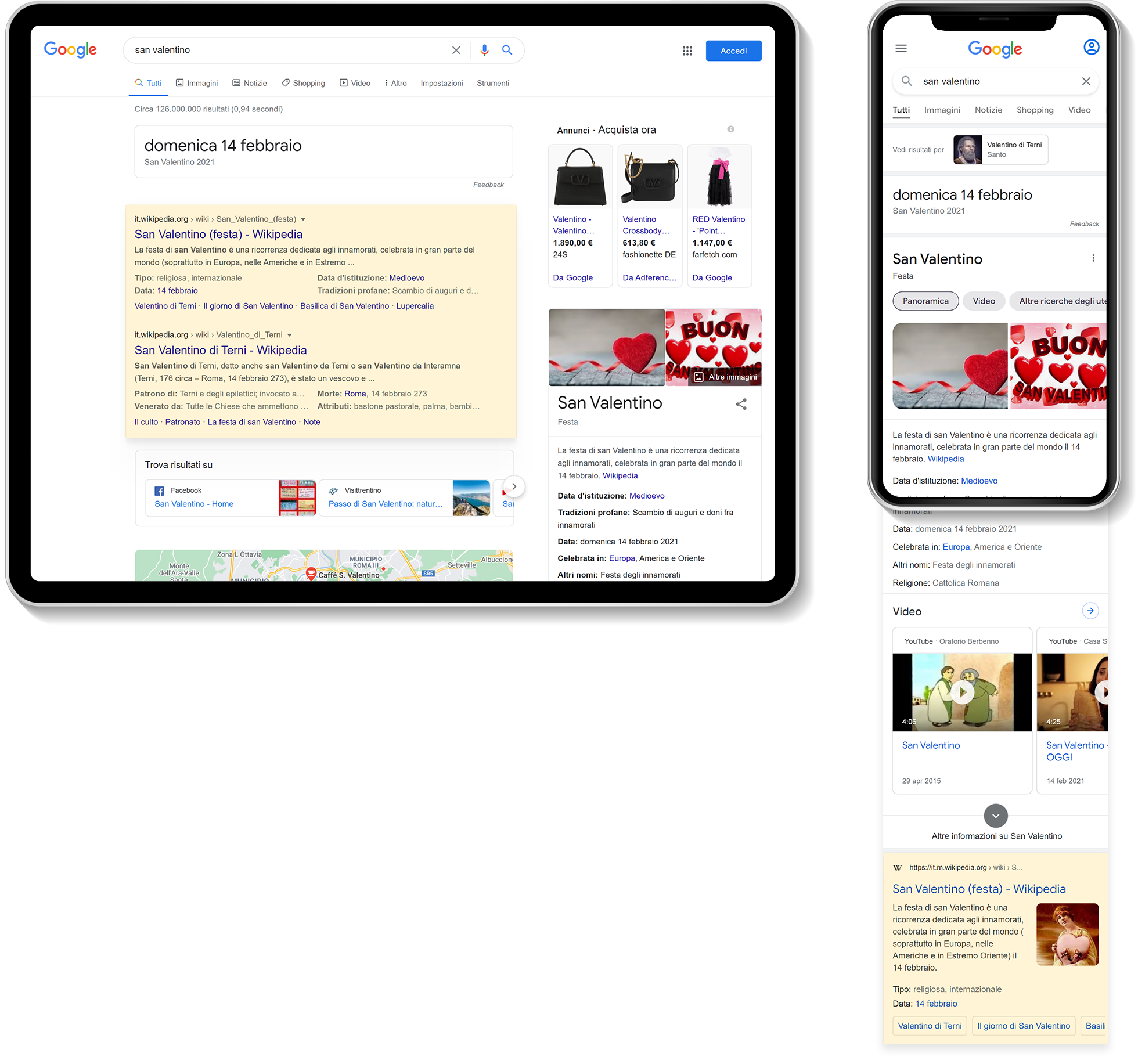The image size is (1138, 1064).
Task: Click the Valentino di Terni Santo suggestion card
Action: click(x=1000, y=150)
